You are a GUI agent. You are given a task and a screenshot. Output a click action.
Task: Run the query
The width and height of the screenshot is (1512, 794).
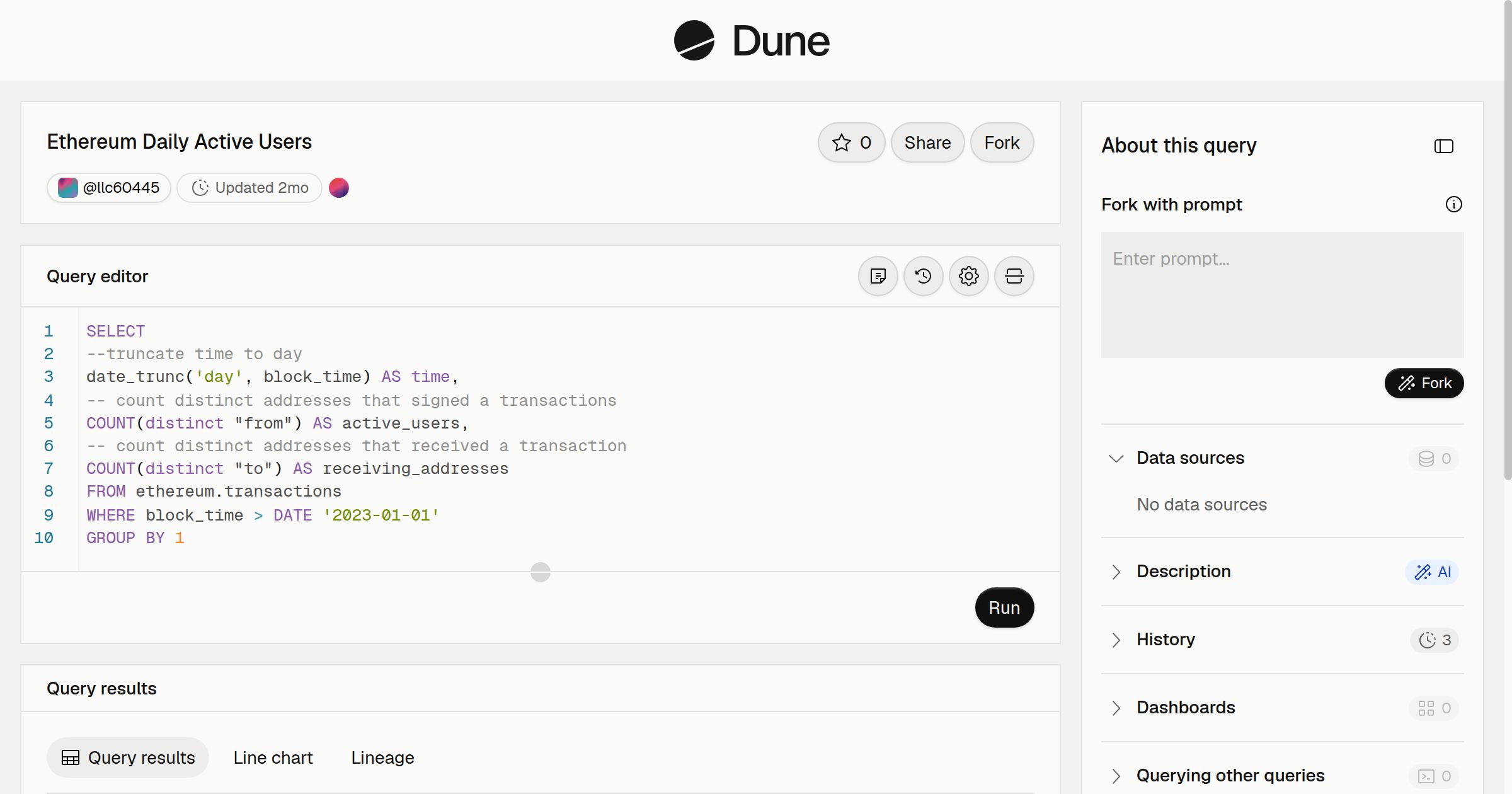tap(1004, 607)
